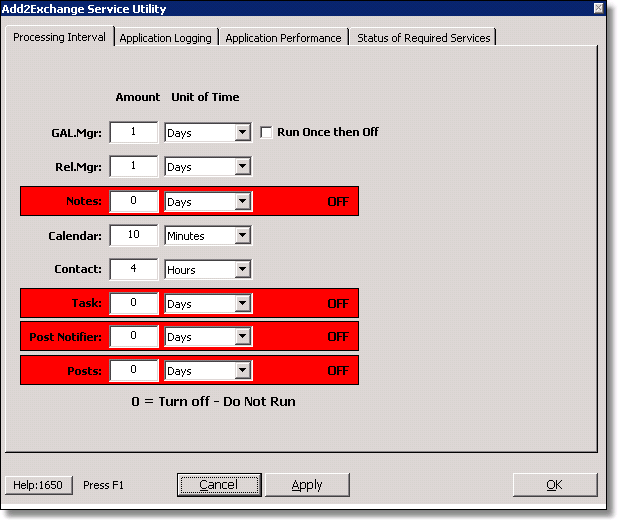Image resolution: width=619 pixels, height=522 pixels.
Task: Open the Application Logging tab
Action: (x=166, y=38)
